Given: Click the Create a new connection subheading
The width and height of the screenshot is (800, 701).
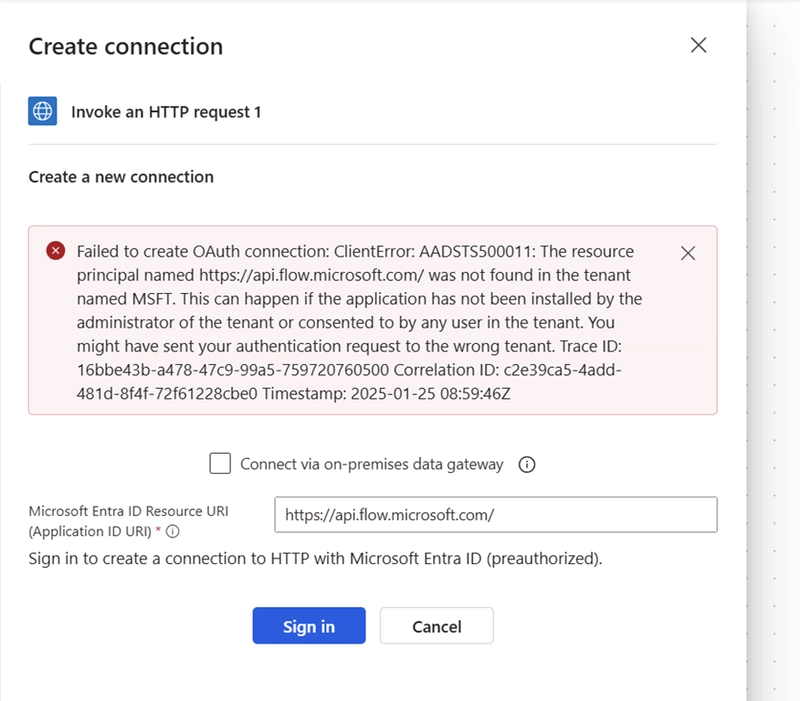Looking at the screenshot, I should tap(121, 177).
